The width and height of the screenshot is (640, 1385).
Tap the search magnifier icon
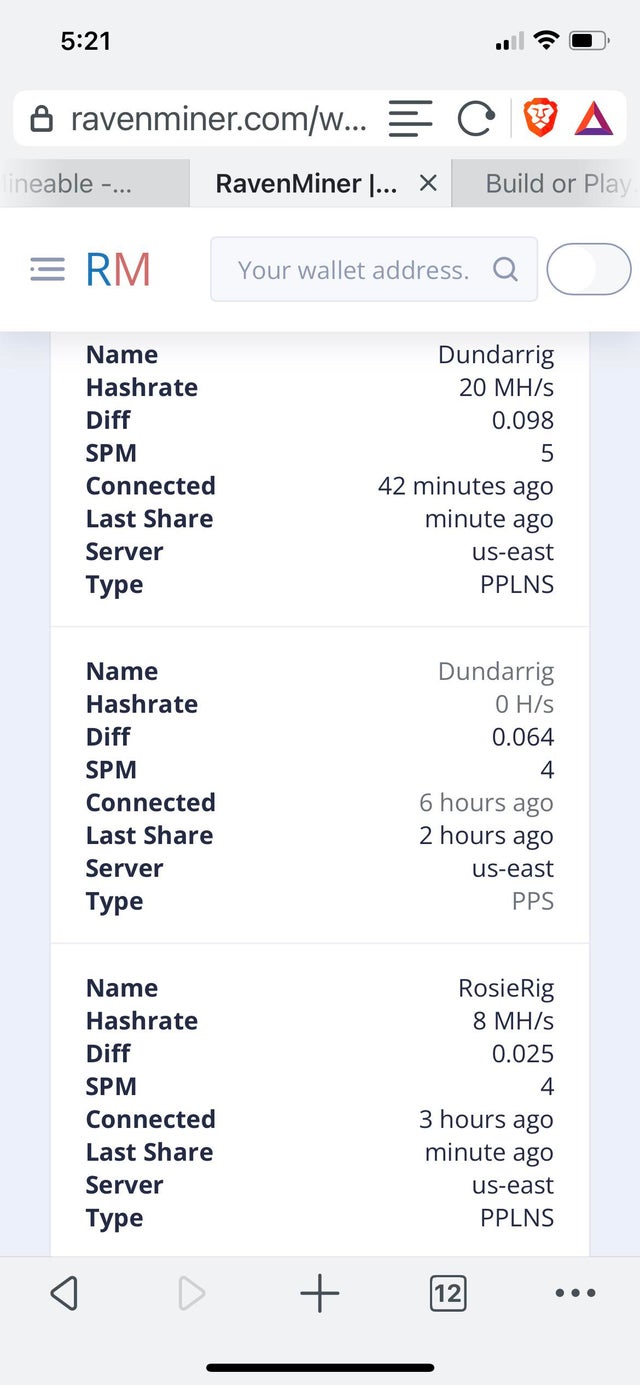coord(506,269)
